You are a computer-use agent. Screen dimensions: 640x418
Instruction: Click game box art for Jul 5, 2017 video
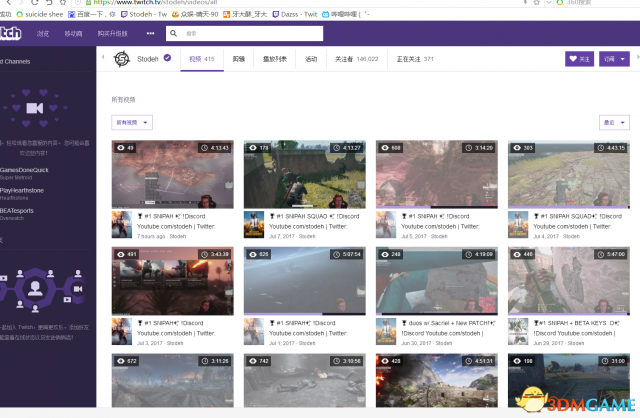(386, 225)
